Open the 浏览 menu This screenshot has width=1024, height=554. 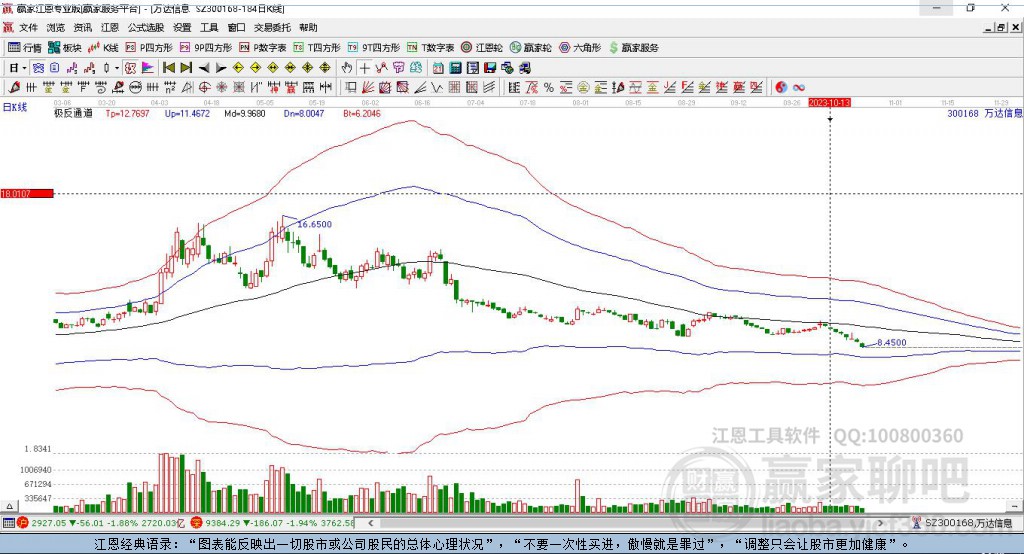click(x=56, y=27)
